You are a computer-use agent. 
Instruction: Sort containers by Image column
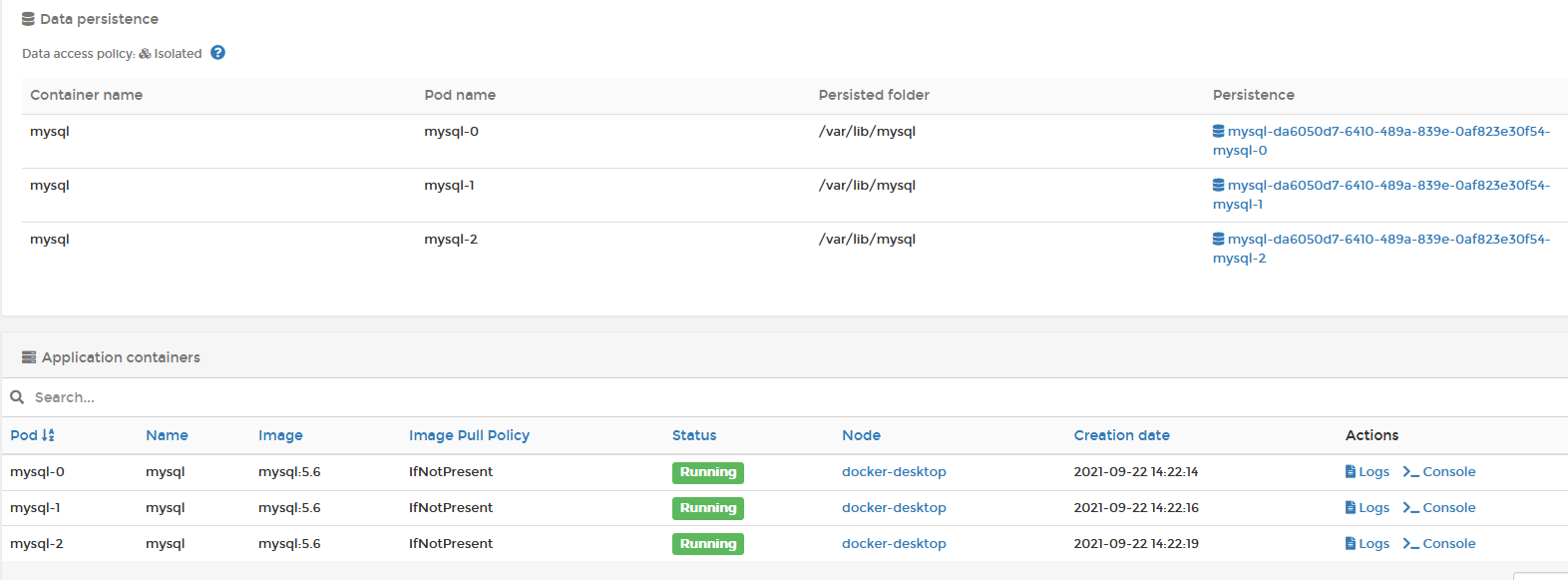click(280, 435)
